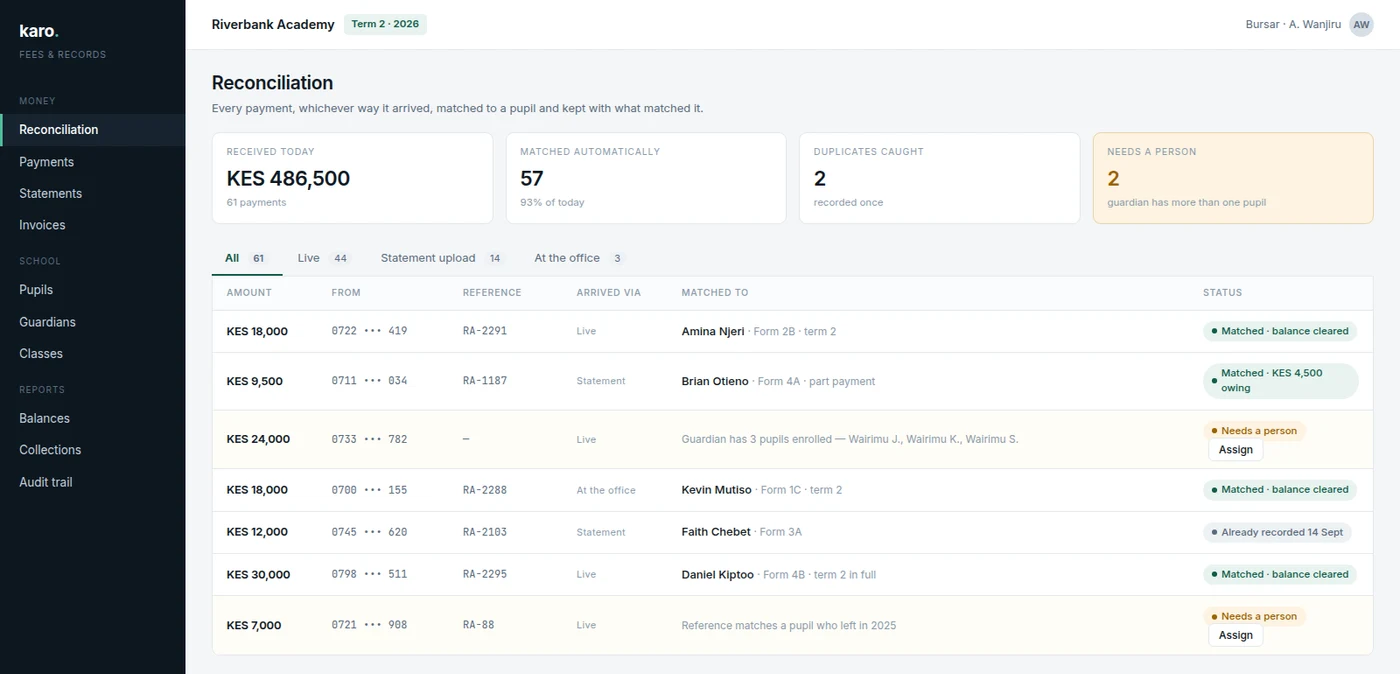The height and width of the screenshot is (674, 1400).
Task: Click the KES 9,500 amount
Action: click(255, 381)
